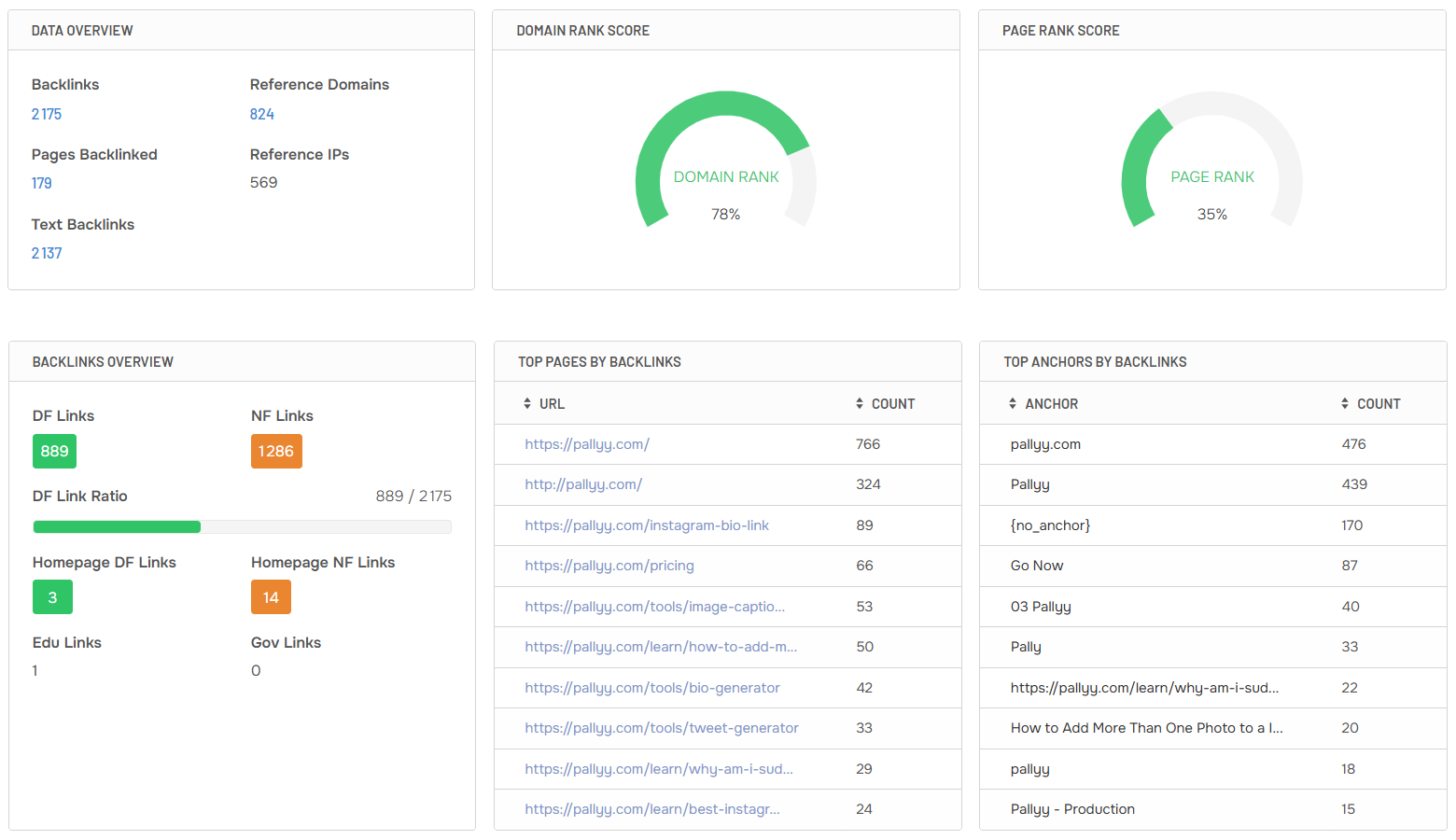Click the Gov Links value 0
The width and height of the screenshot is (1456, 840).
[256, 671]
